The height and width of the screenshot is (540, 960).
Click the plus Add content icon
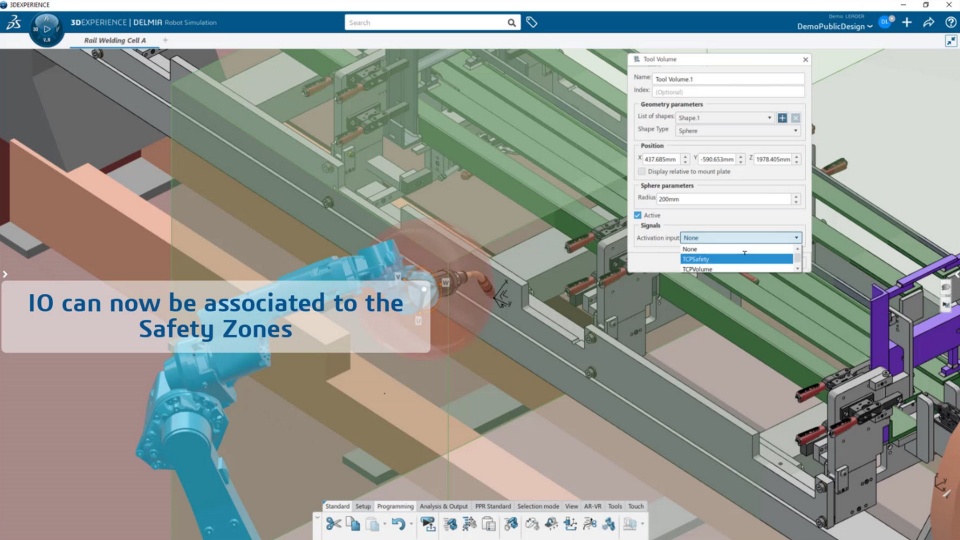[x=907, y=23]
